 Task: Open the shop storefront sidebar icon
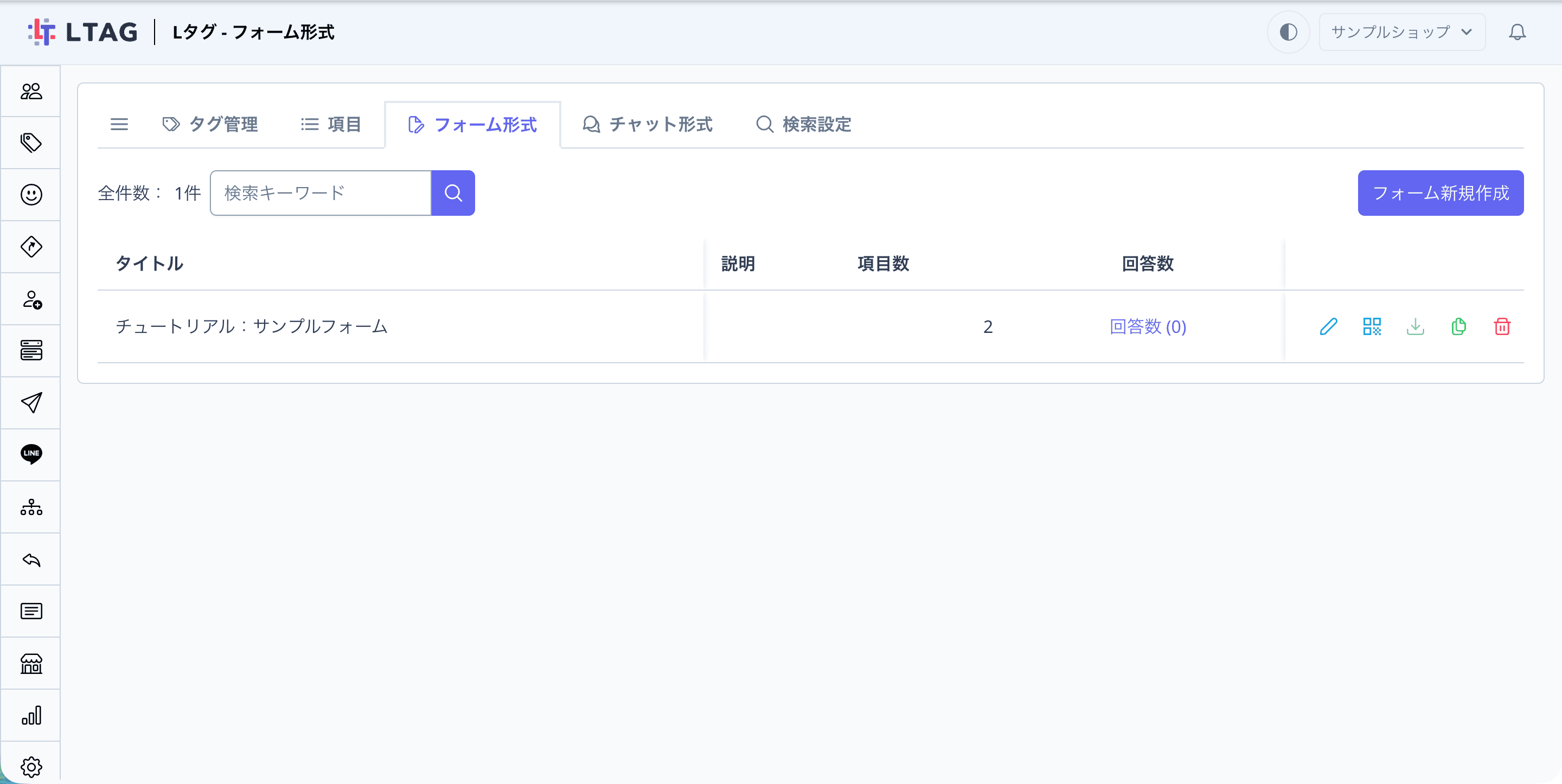pyautogui.click(x=31, y=663)
